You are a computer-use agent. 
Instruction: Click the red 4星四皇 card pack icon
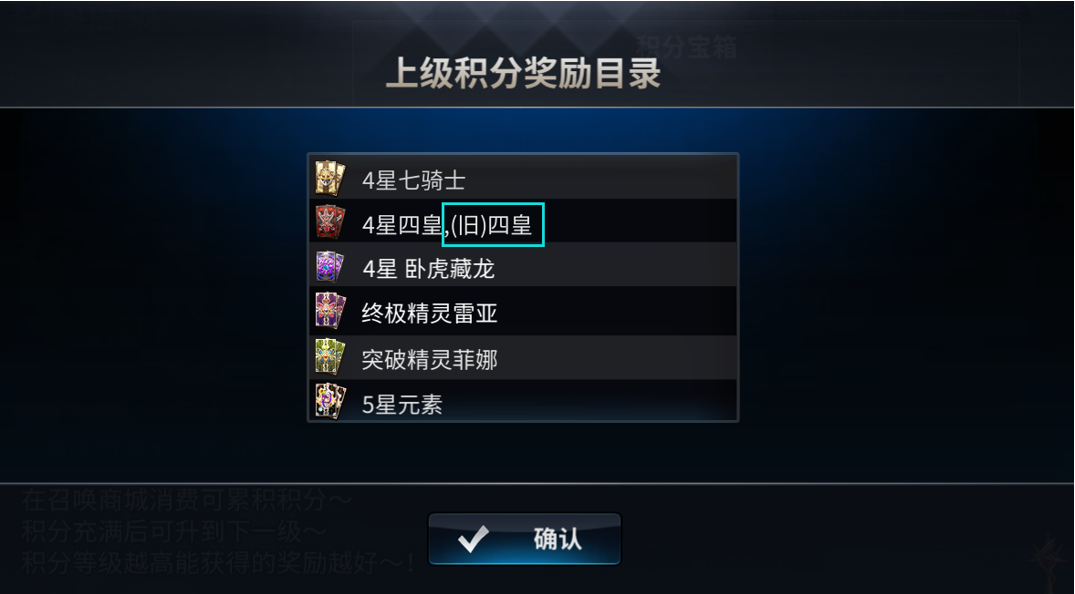[x=330, y=222]
